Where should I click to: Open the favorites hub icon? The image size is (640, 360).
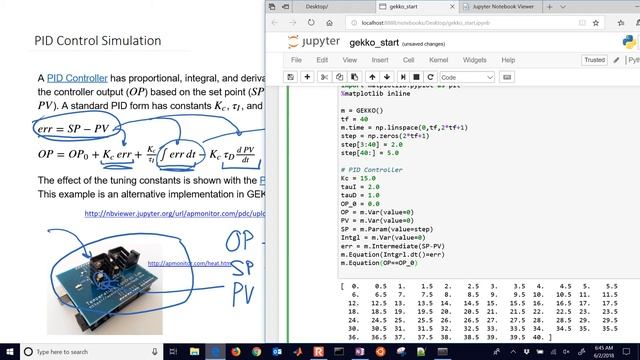pos(621,23)
